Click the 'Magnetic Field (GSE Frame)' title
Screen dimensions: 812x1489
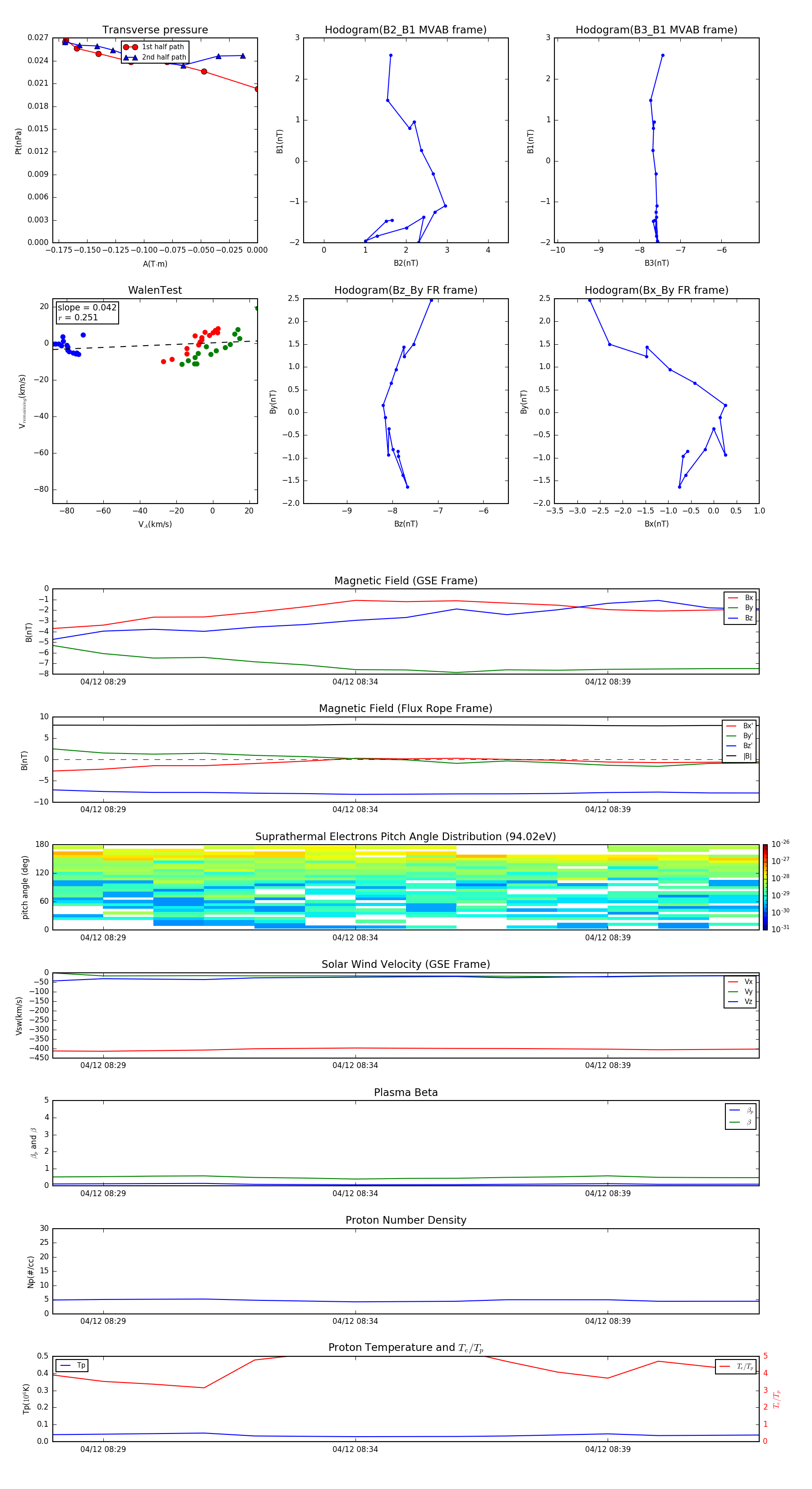click(406, 581)
